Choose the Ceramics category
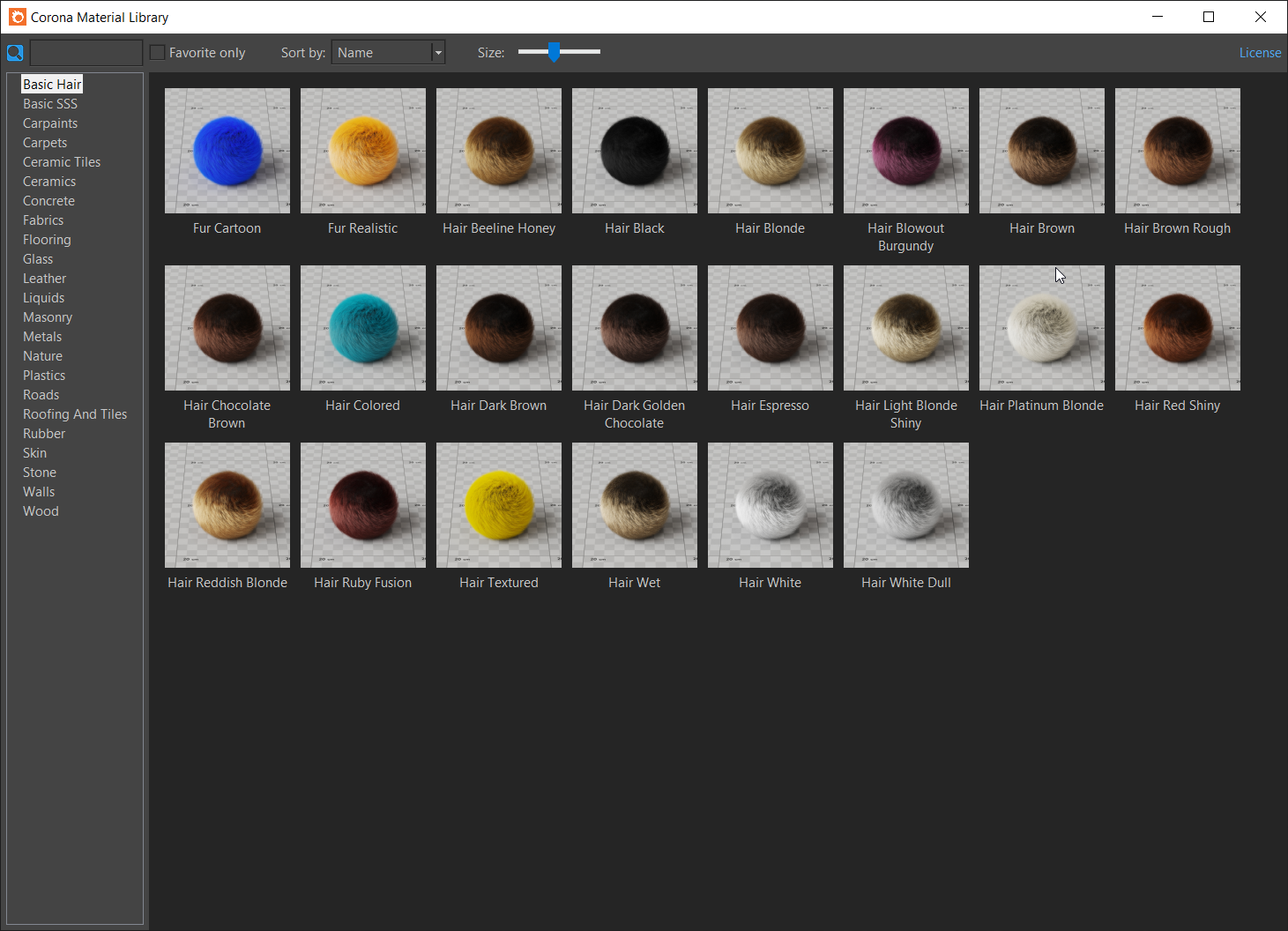Screen dimensions: 1288x931 [49, 182]
